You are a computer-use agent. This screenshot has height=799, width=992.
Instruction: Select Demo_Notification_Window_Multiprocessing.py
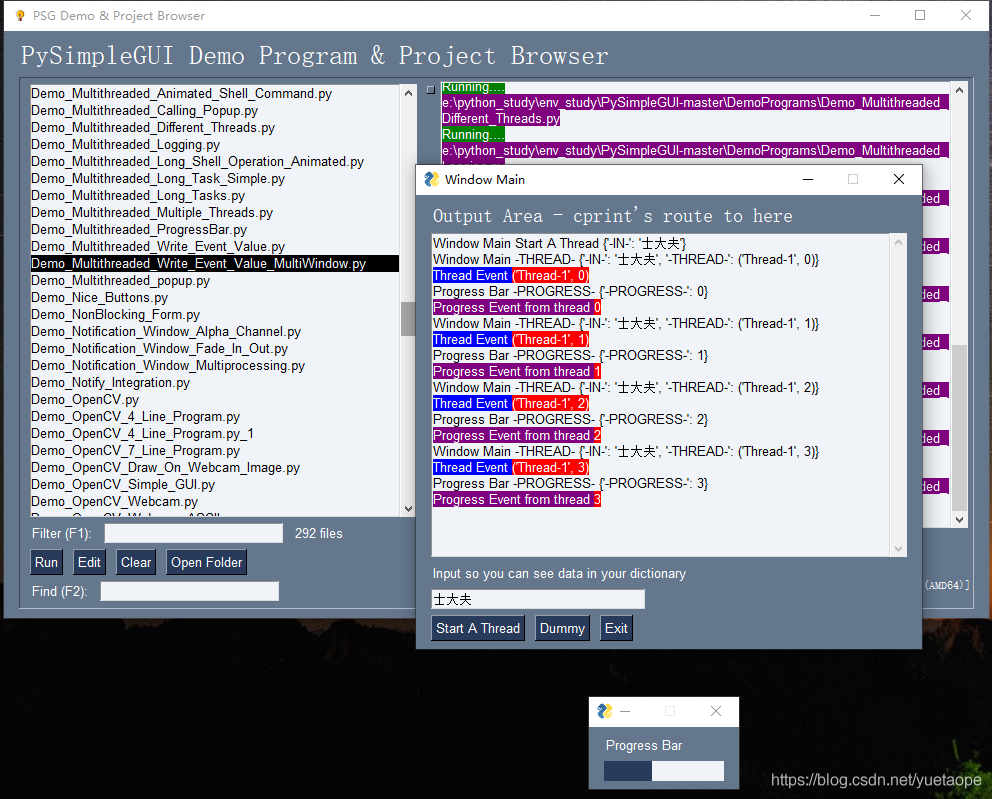tap(214, 366)
